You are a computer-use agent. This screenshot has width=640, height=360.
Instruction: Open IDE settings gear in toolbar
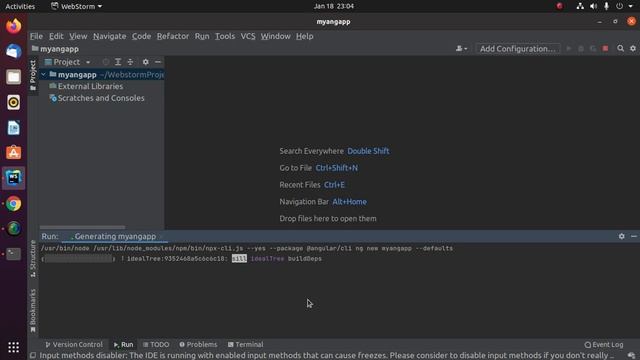click(x=633, y=49)
